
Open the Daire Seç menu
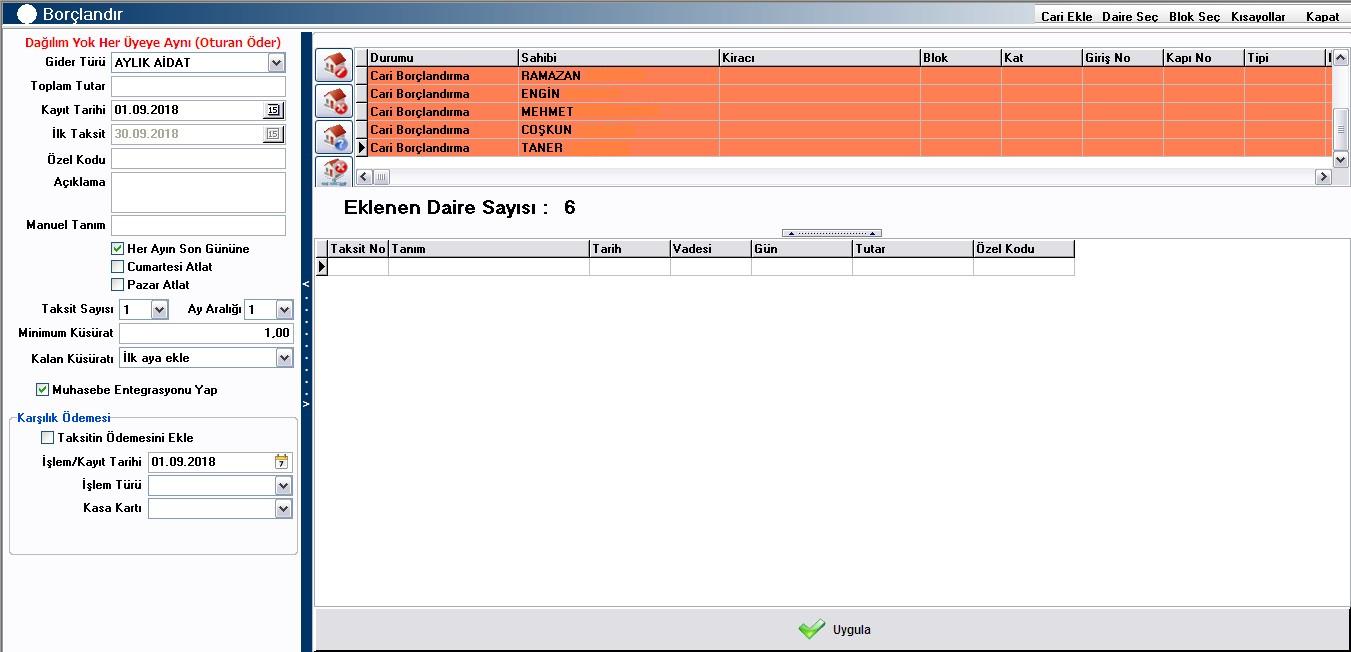click(1130, 17)
